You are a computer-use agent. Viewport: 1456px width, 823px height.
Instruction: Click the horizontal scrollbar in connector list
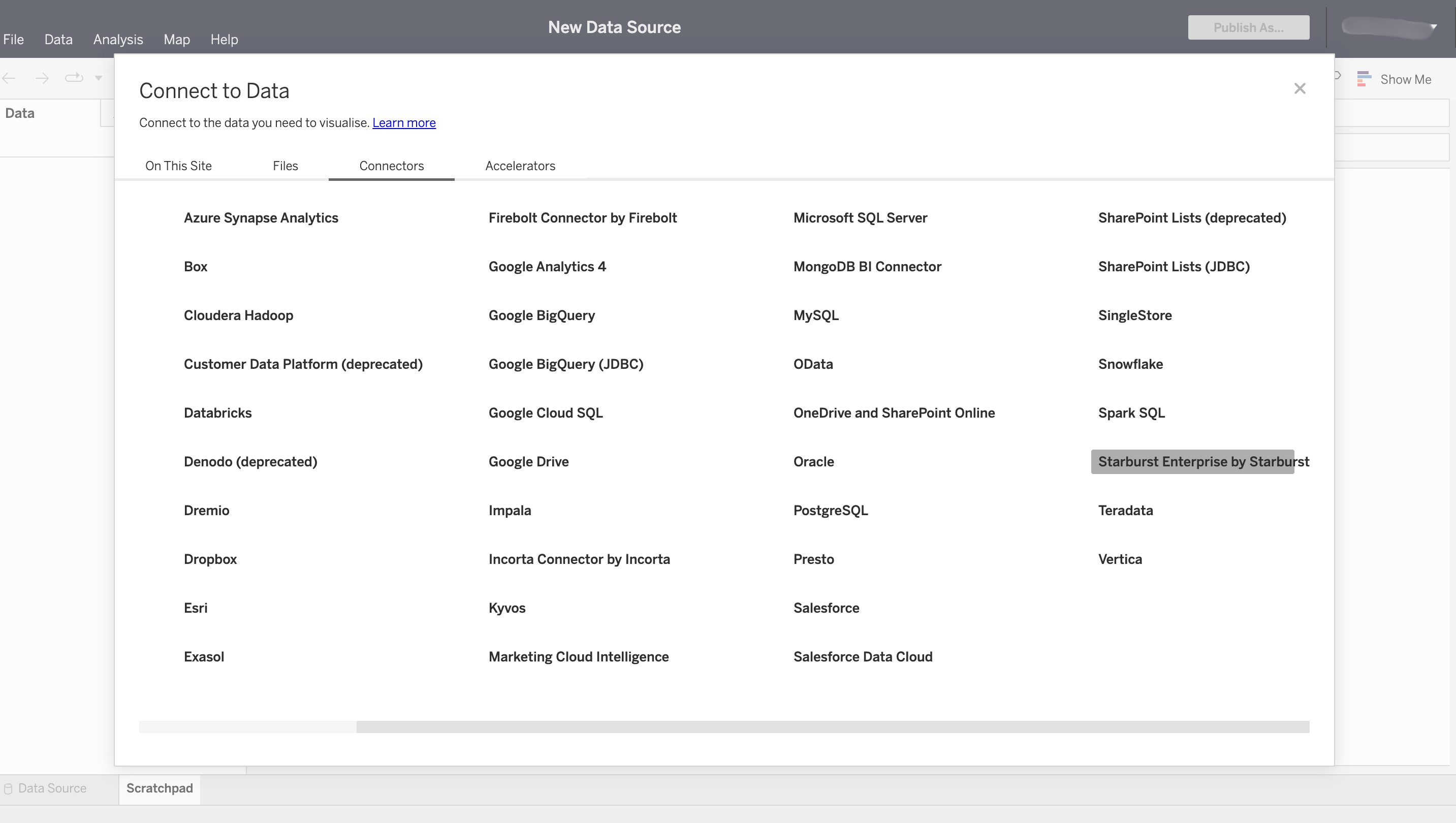click(832, 727)
